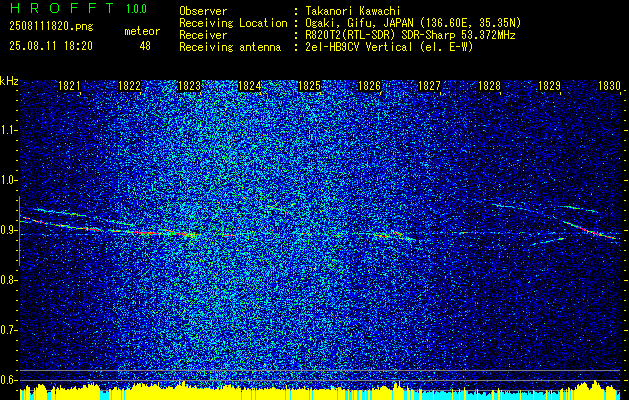Click the Observer label

(203, 11)
